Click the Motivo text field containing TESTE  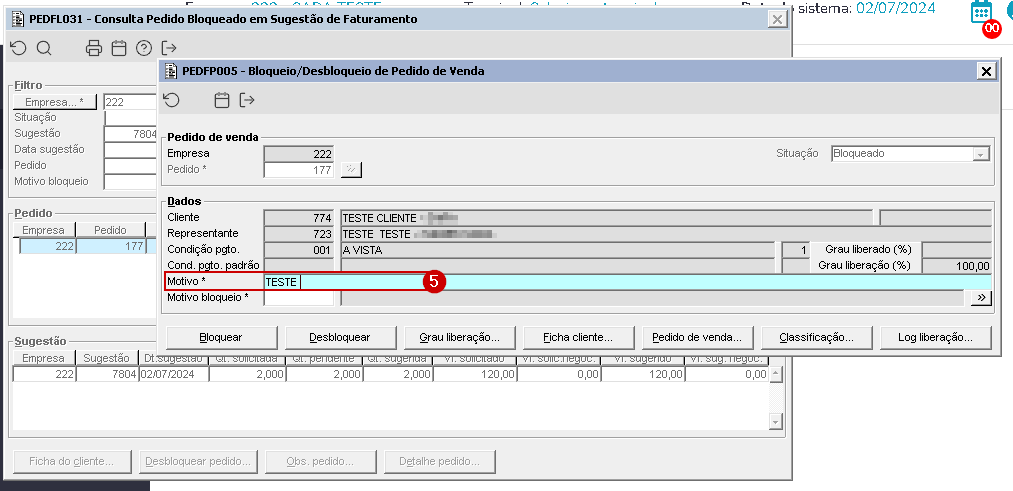pos(627,282)
